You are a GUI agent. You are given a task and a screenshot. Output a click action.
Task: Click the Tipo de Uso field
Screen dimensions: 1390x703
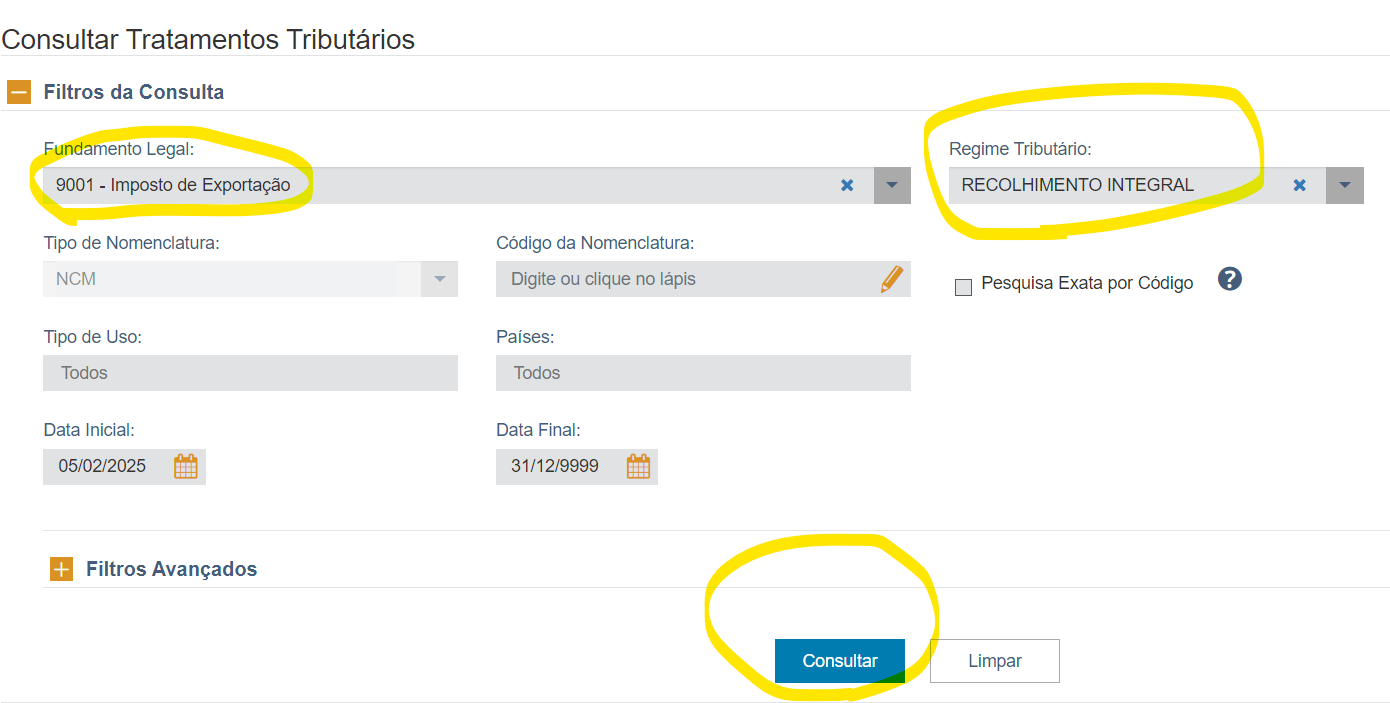250,373
